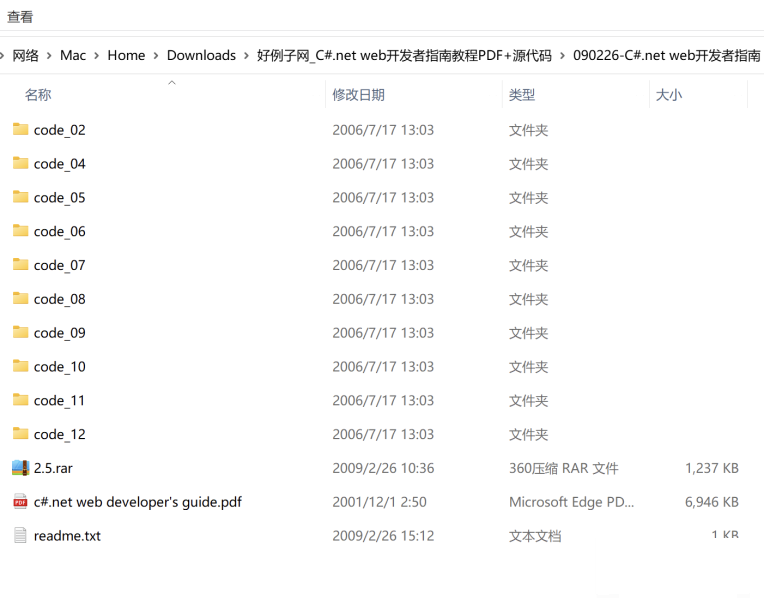Select the code_06 folder name
The image size is (764, 600).
pyautogui.click(x=60, y=231)
